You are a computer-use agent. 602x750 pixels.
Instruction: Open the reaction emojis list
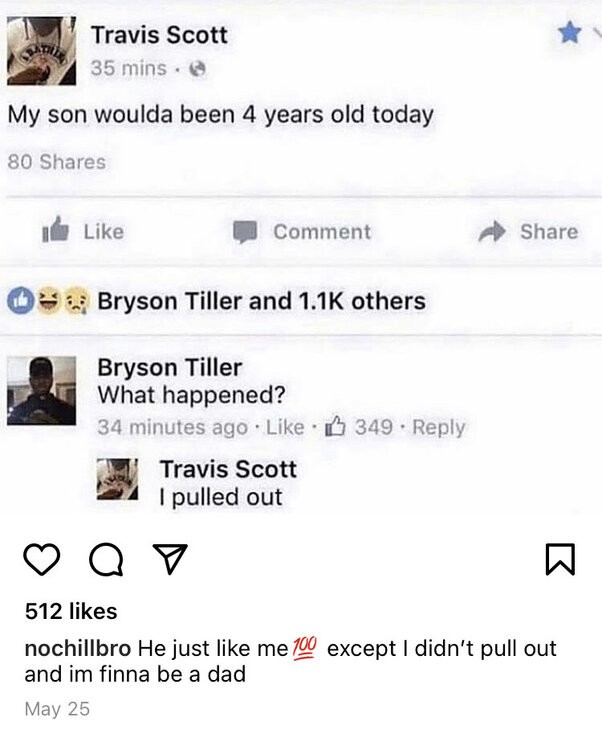point(47,301)
